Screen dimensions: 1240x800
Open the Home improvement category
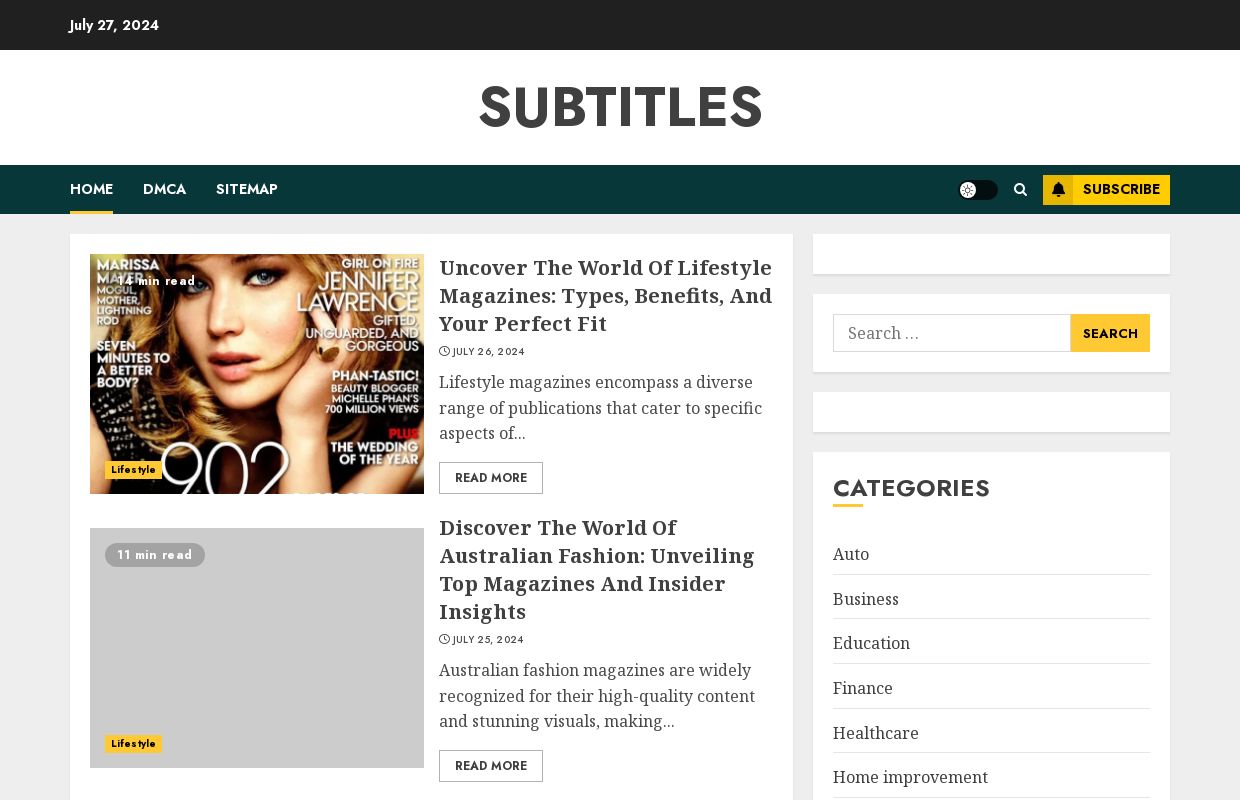(910, 777)
